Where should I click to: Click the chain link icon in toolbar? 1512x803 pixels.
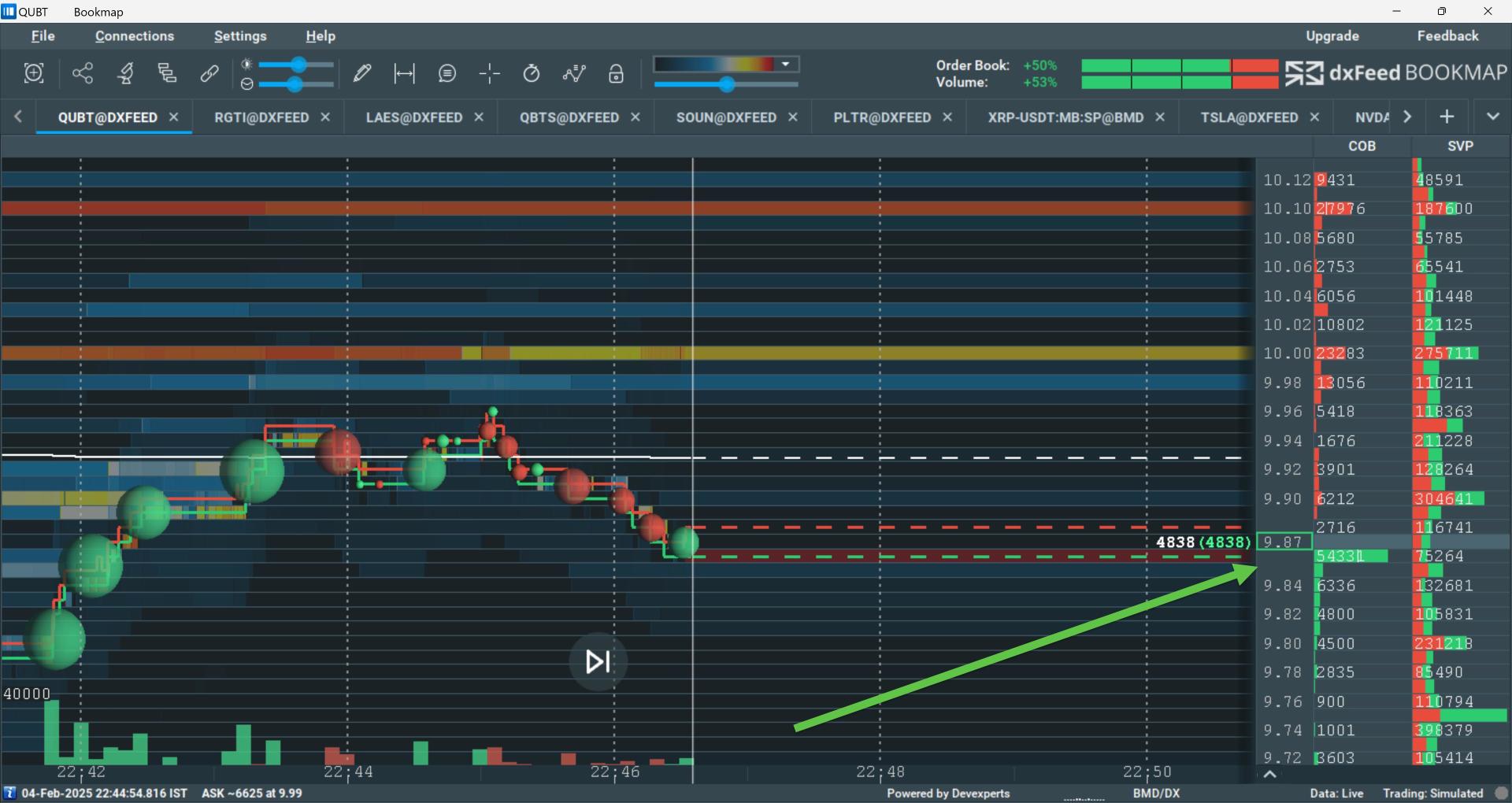pyautogui.click(x=209, y=73)
